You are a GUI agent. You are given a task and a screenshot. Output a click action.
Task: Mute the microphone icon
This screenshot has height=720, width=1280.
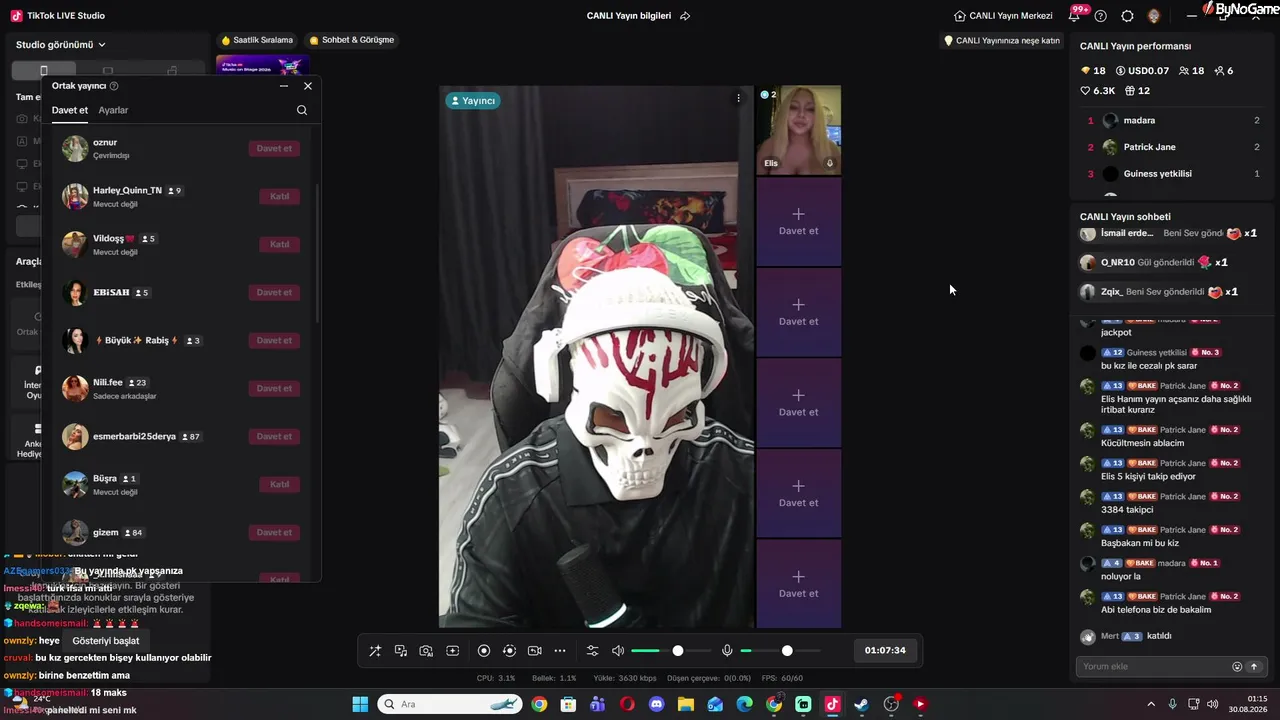pos(727,651)
